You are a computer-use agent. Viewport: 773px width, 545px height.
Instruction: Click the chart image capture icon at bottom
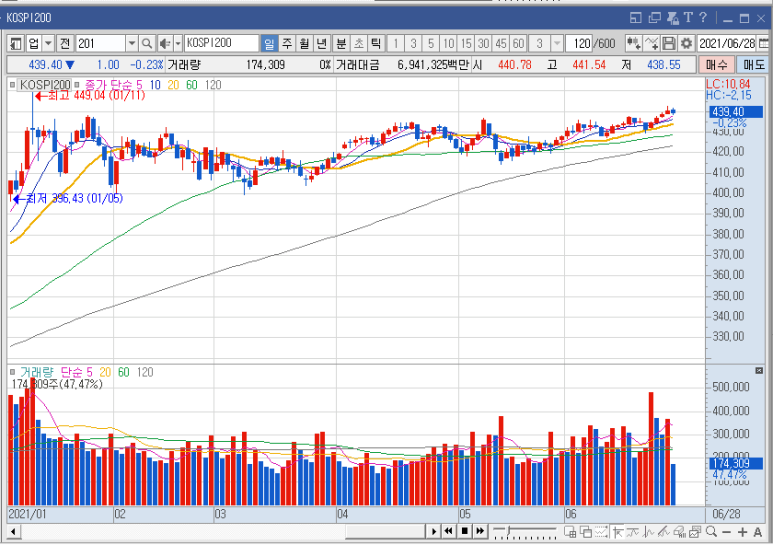(695, 532)
